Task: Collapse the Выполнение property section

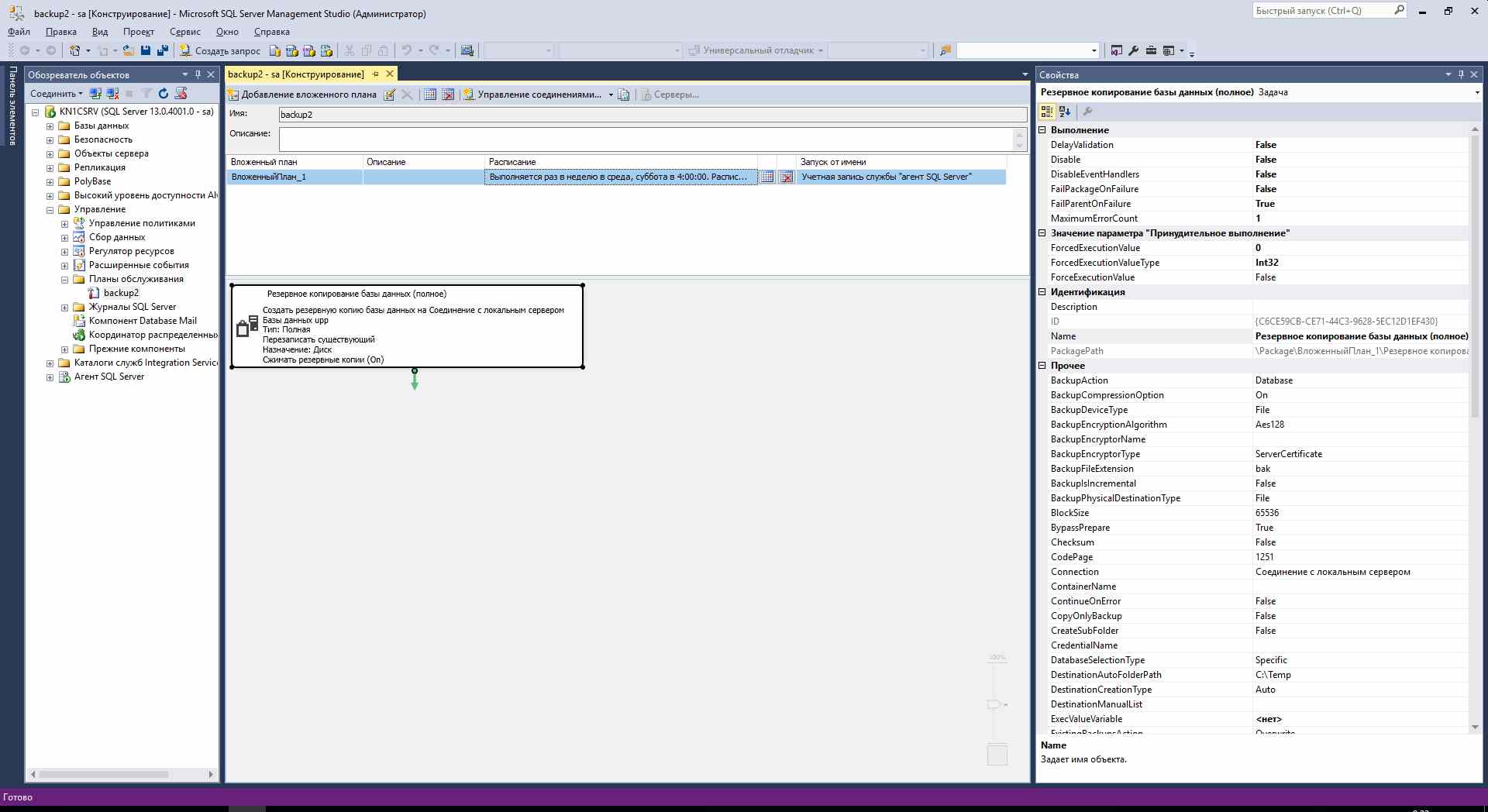Action: click(1042, 130)
